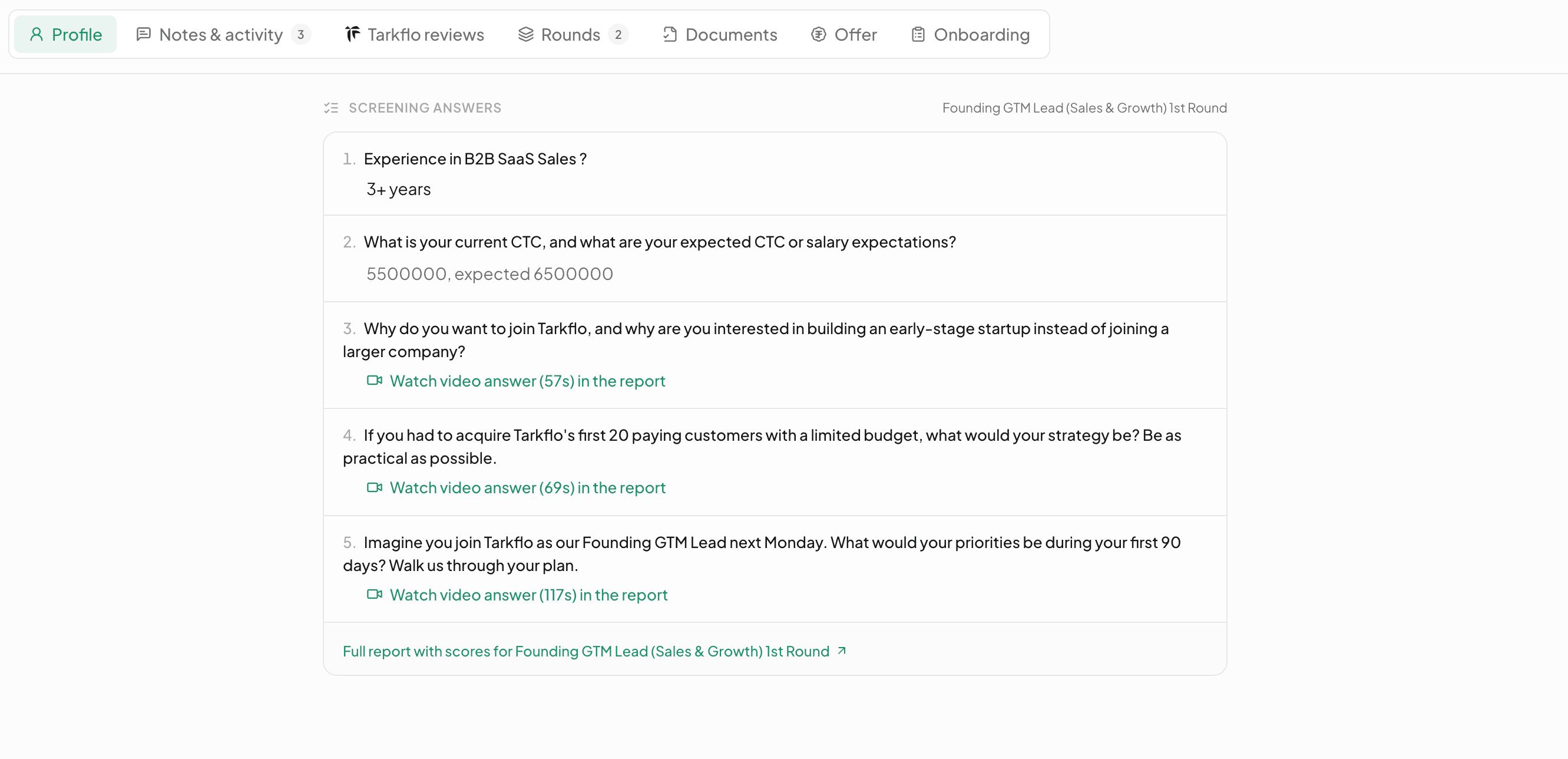Click the first 20 paying customers question
Screen dimensions: 1568x759
click(762, 447)
